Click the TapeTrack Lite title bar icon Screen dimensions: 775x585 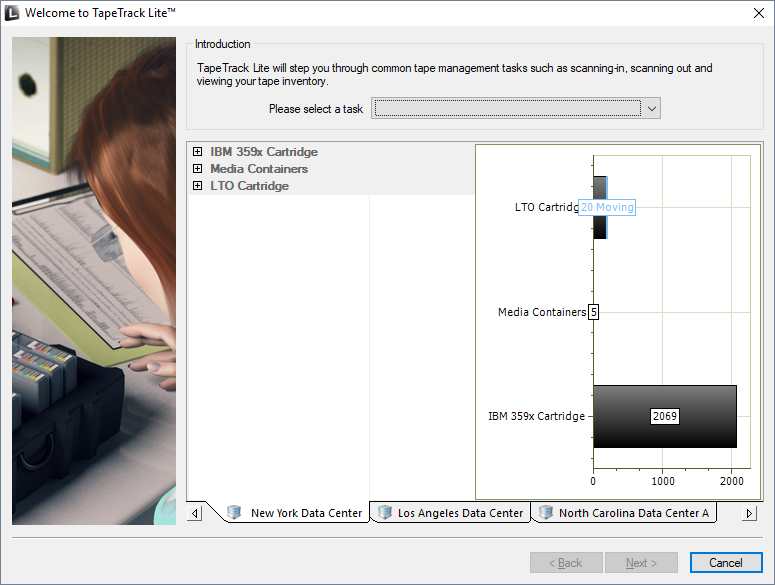(12, 13)
